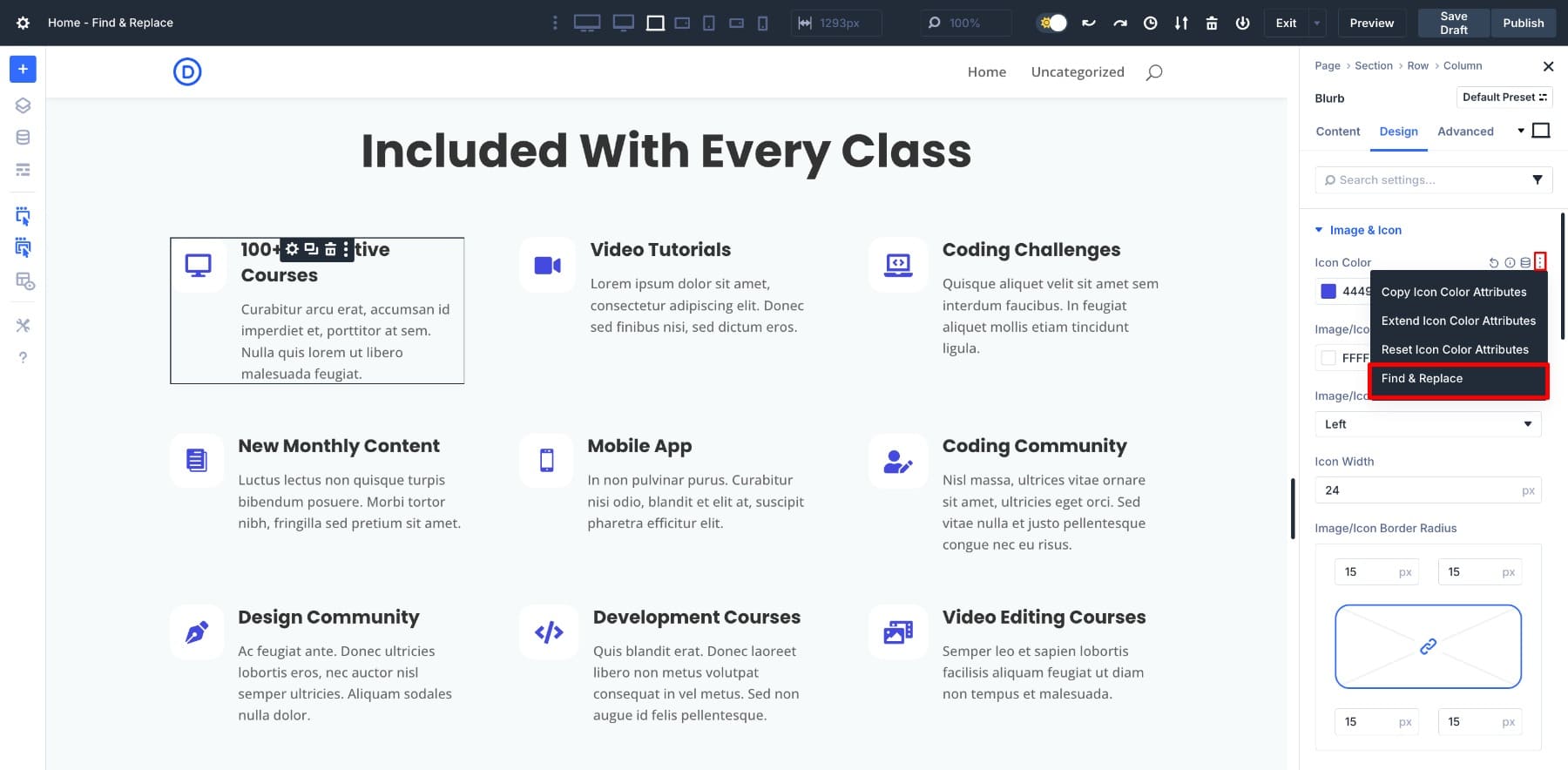Open the Default Preset dropdown
The width and height of the screenshot is (1568, 770).
1504,98
